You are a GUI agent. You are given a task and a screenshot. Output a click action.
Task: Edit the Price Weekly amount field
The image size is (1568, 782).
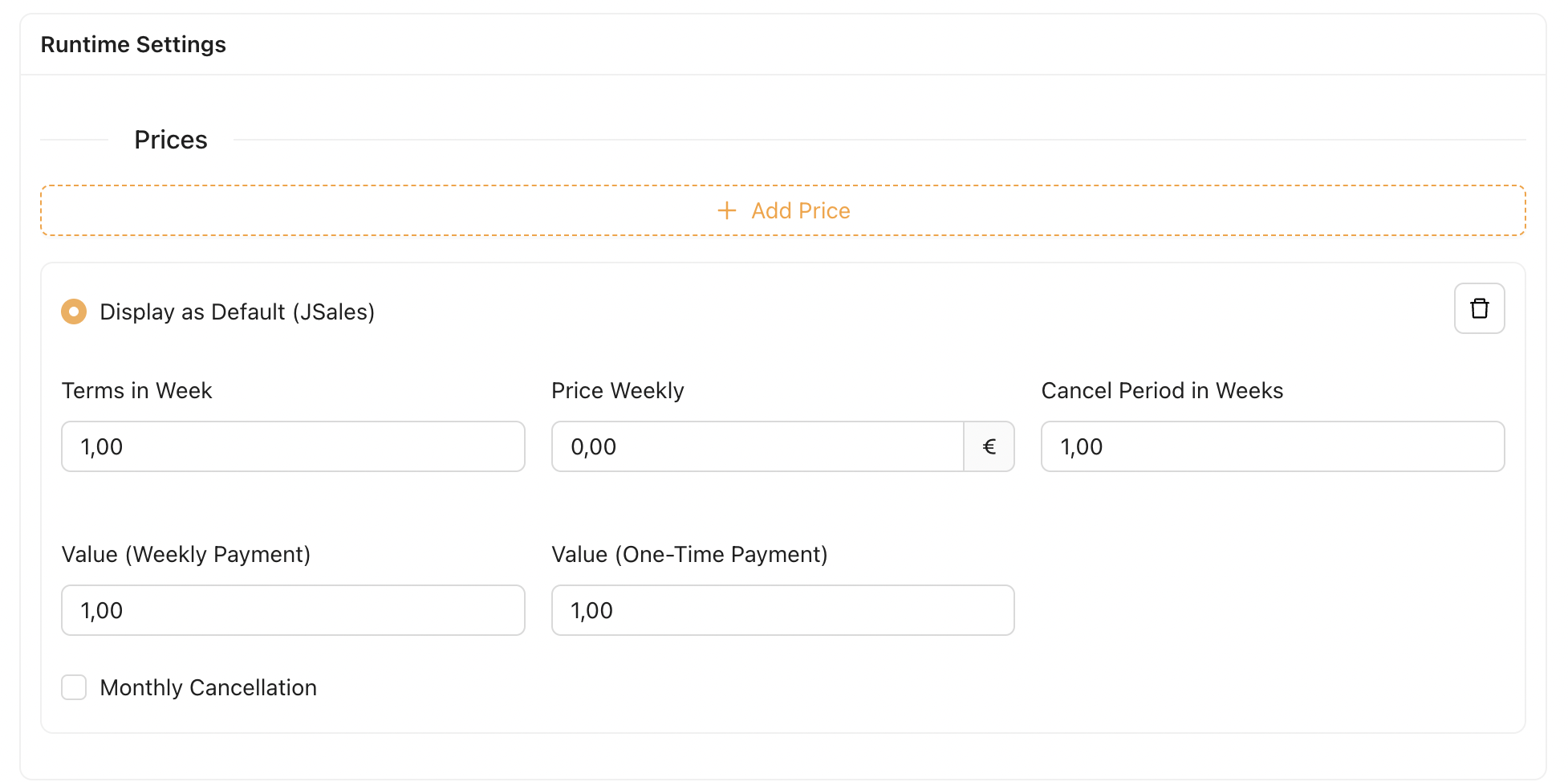(x=757, y=446)
